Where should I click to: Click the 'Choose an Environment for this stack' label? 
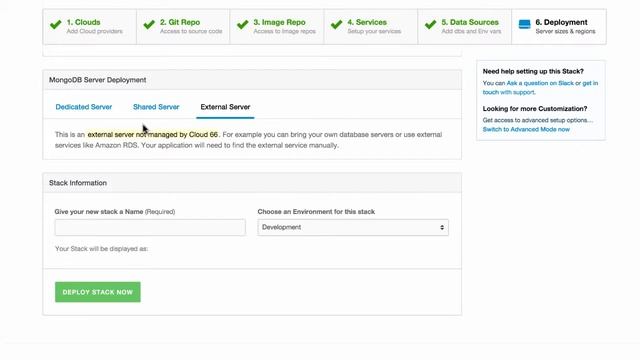pos(316,212)
